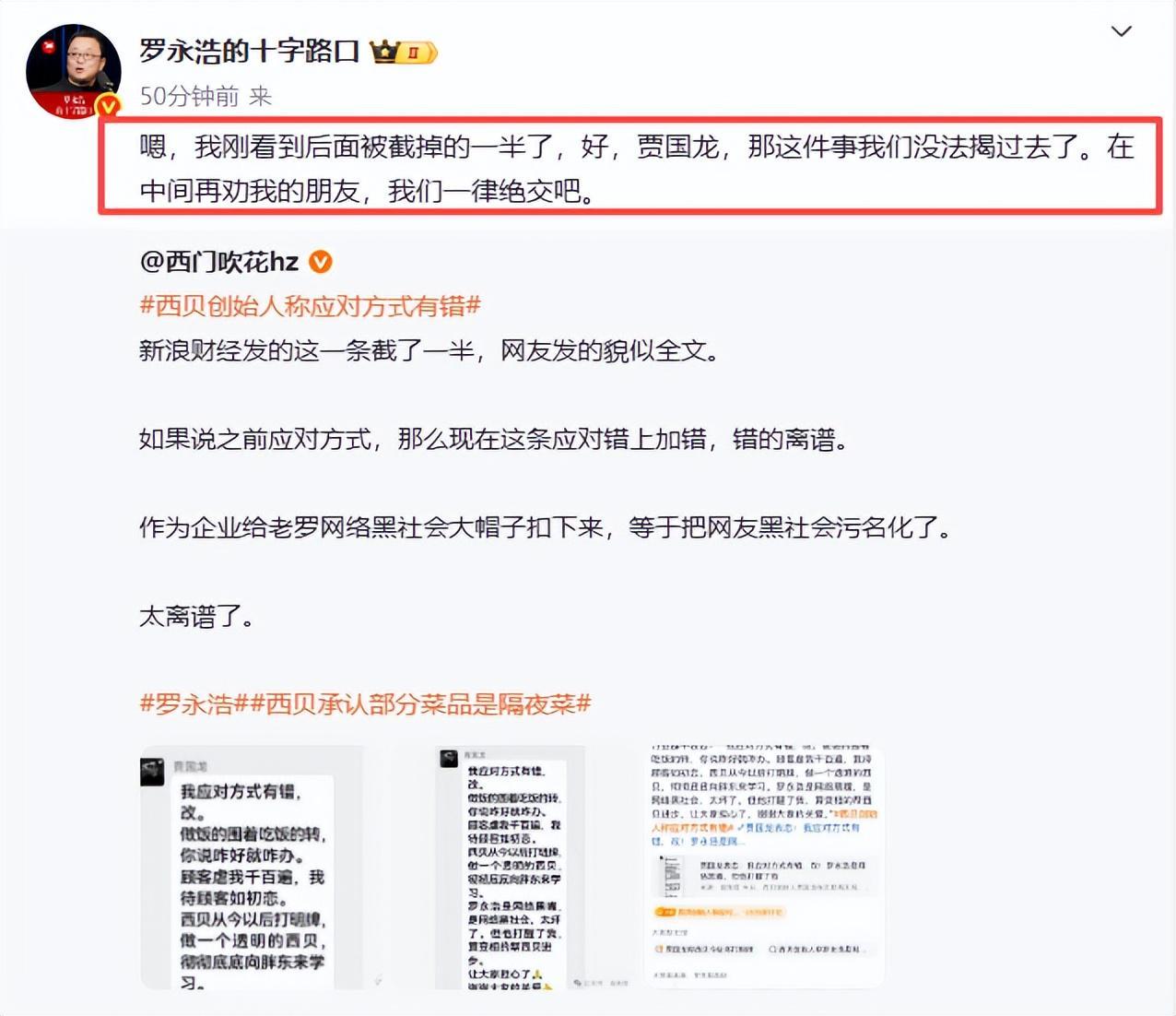Open the #罗永浩# hashtag
This screenshot has height=1016, width=1176.
coord(192,704)
